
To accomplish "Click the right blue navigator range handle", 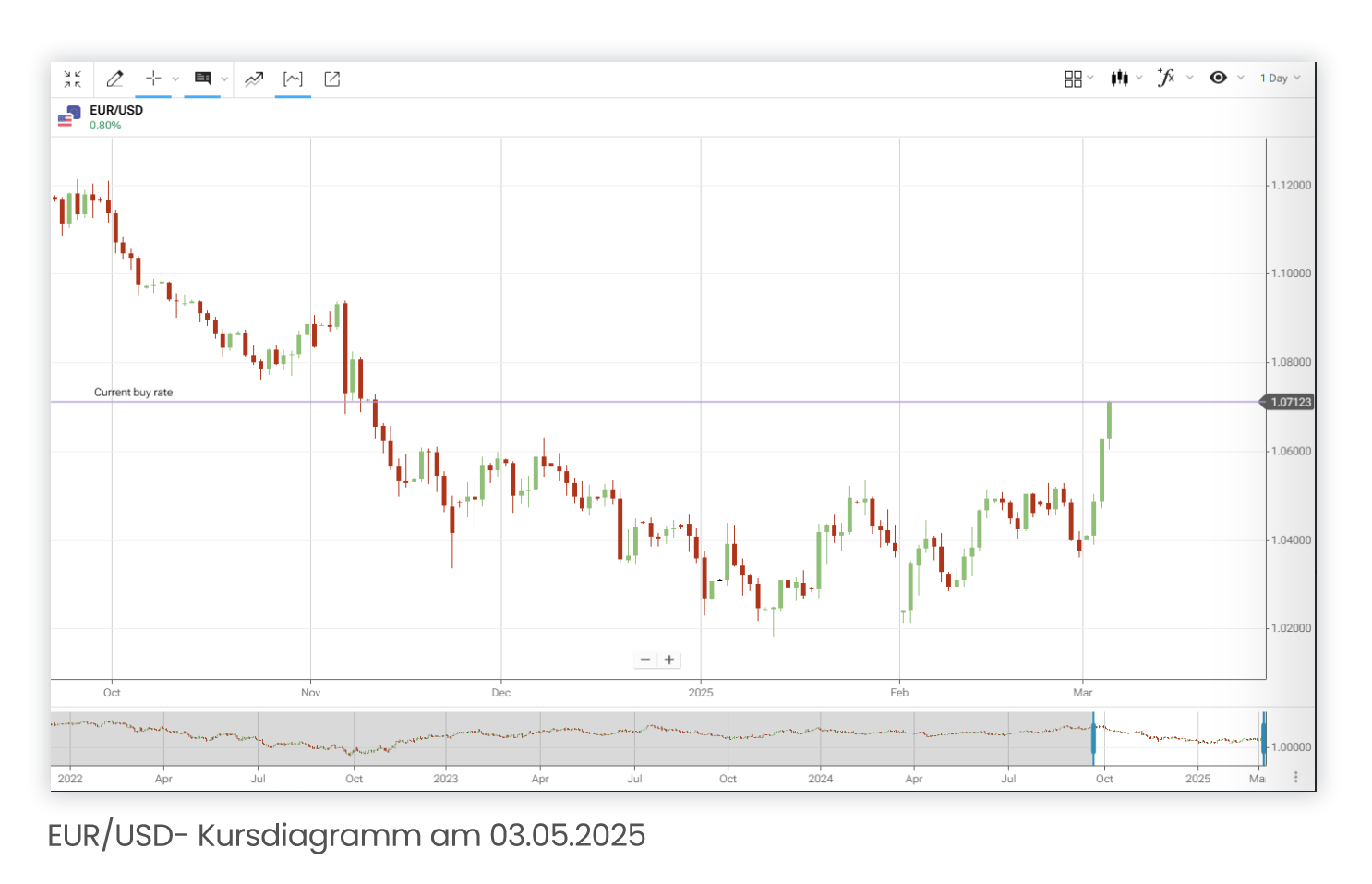I will [x=1263, y=738].
